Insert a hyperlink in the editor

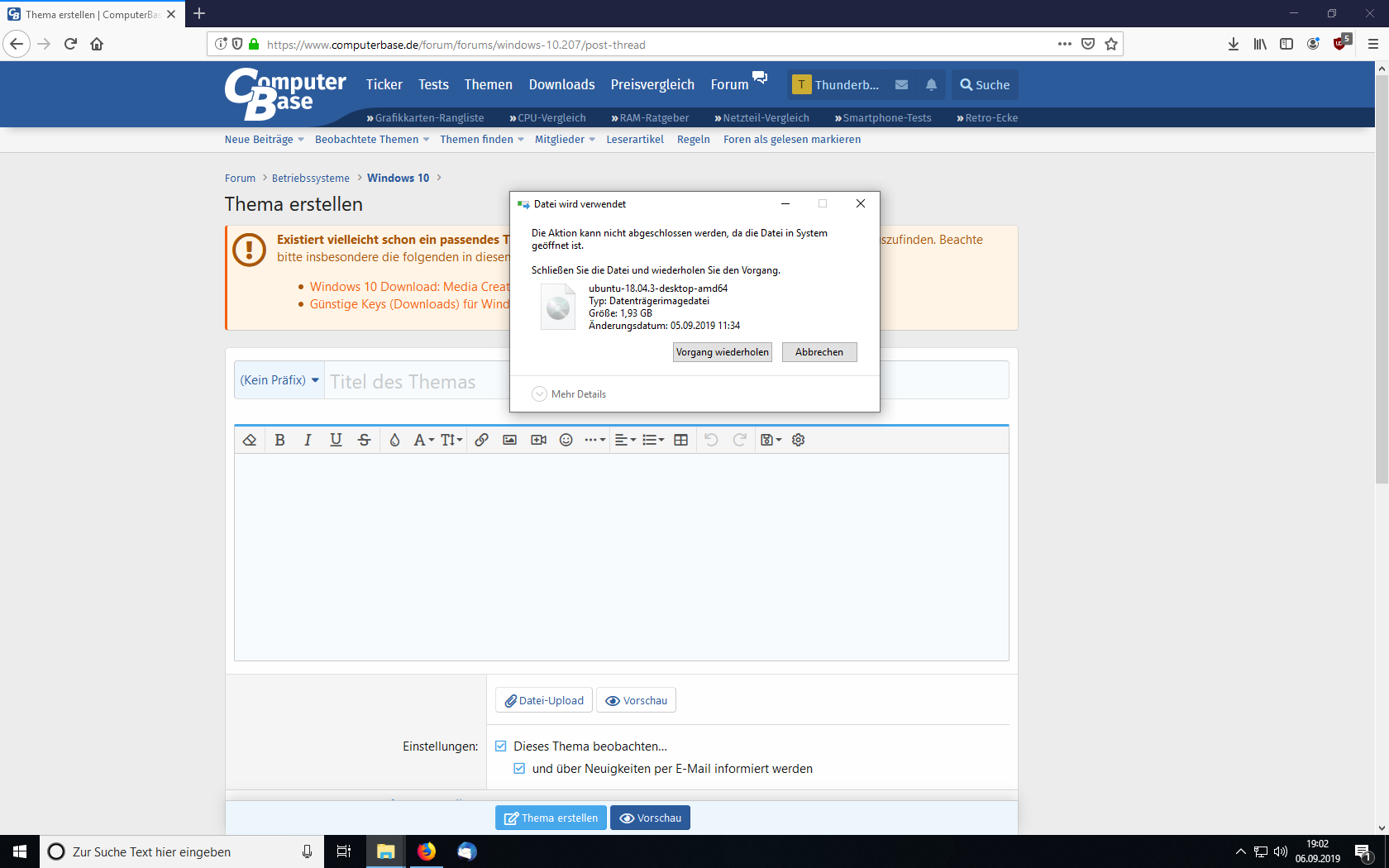pyautogui.click(x=482, y=440)
